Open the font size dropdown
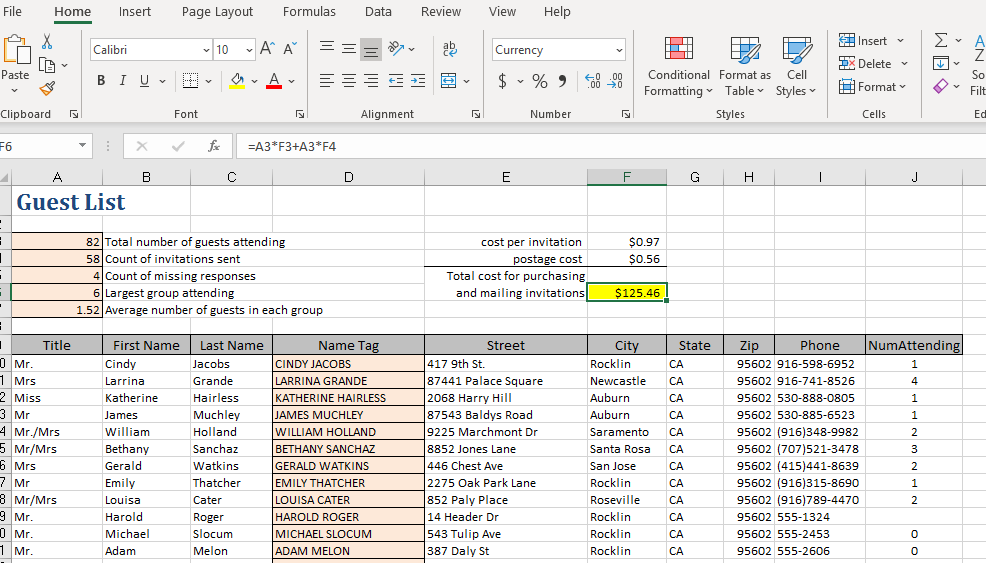This screenshot has width=986, height=563. coord(249,50)
